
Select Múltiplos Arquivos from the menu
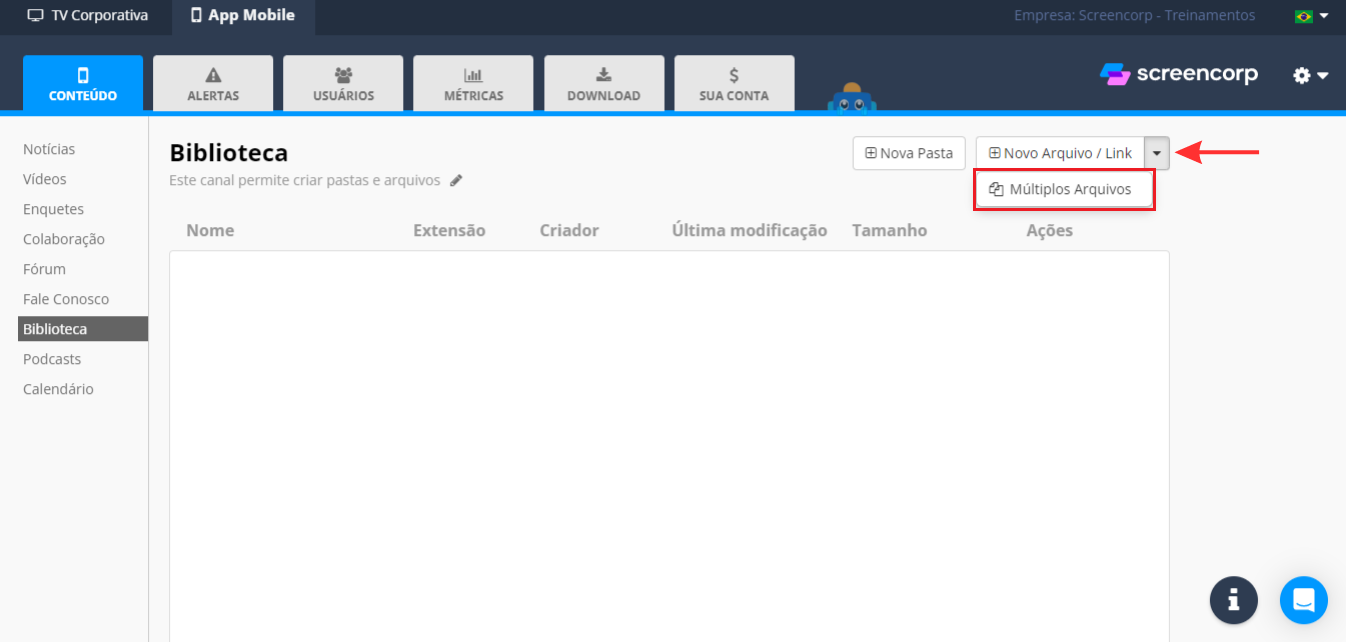(1064, 189)
